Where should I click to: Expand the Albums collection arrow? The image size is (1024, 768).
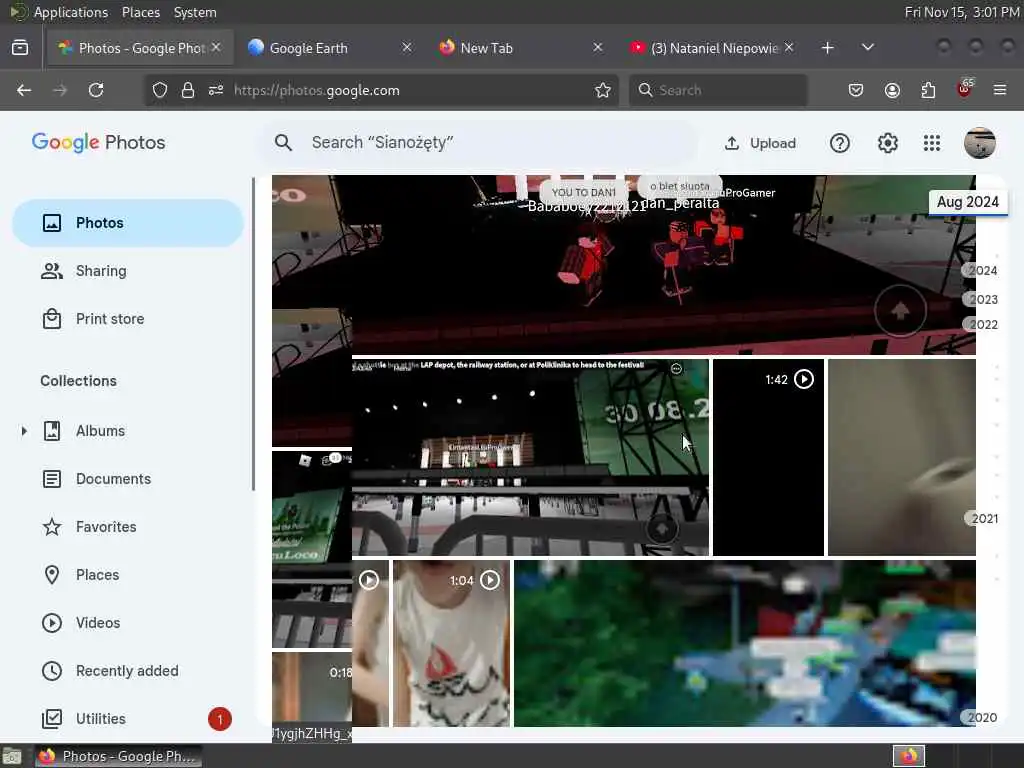coord(24,431)
